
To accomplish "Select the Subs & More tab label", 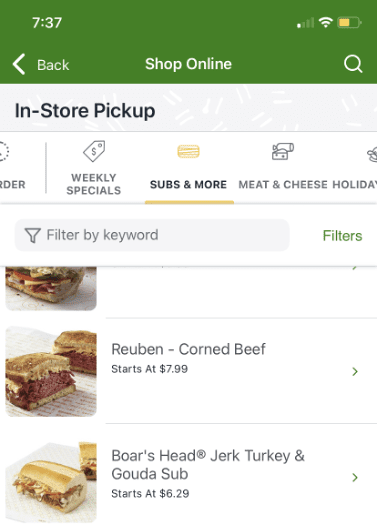I will coord(188,184).
